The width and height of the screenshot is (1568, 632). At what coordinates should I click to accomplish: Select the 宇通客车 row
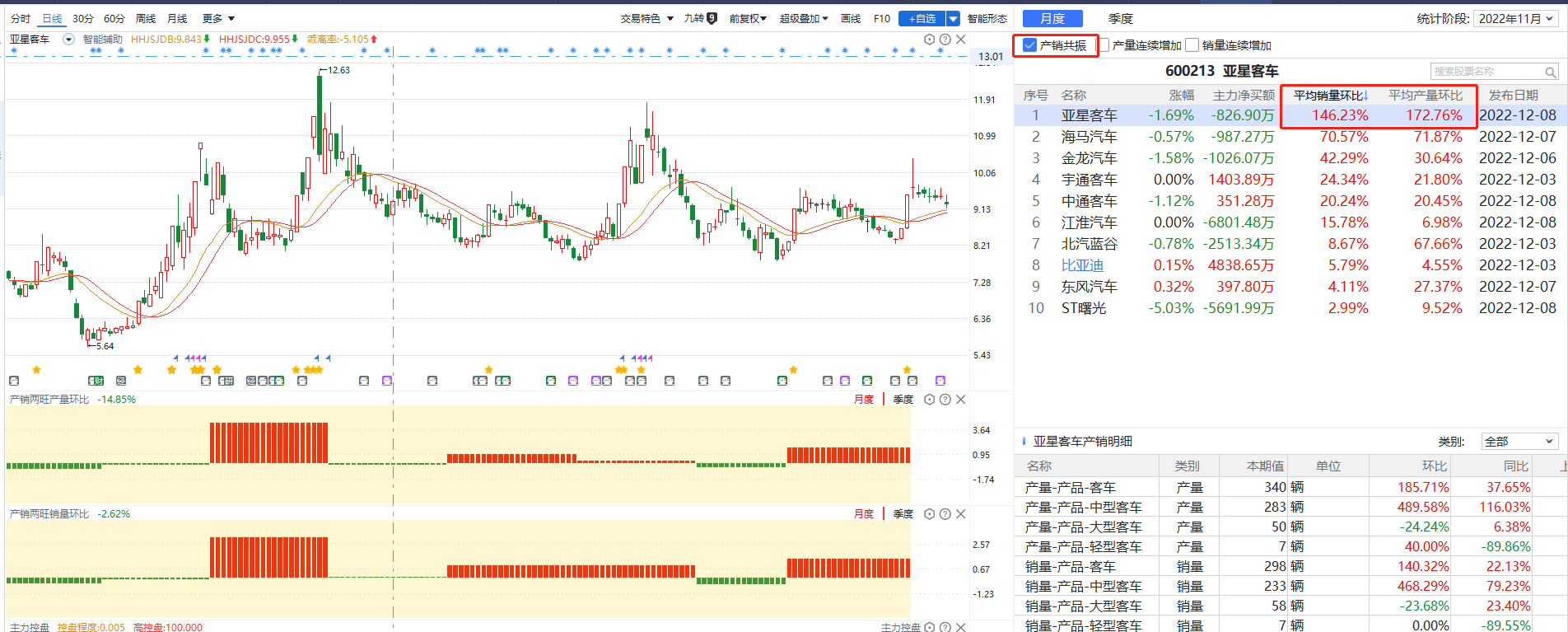pos(1290,180)
